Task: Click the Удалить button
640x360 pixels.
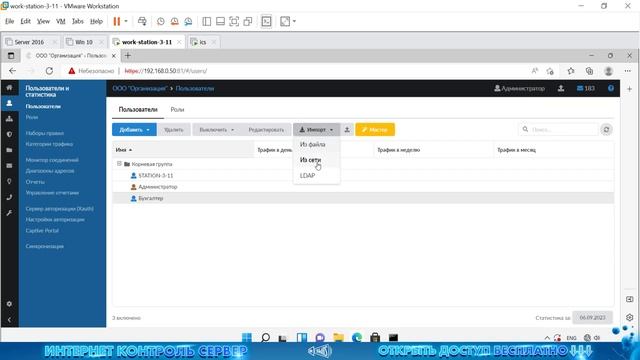Action: click(173, 129)
